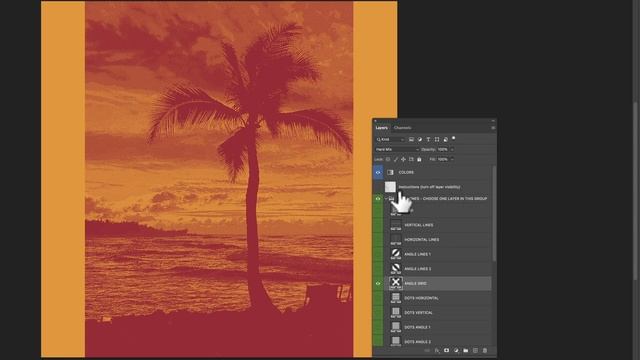The image size is (640, 360).
Task: Click the ANGLE LINES 2 thumbnail
Action: pyautogui.click(x=396, y=269)
